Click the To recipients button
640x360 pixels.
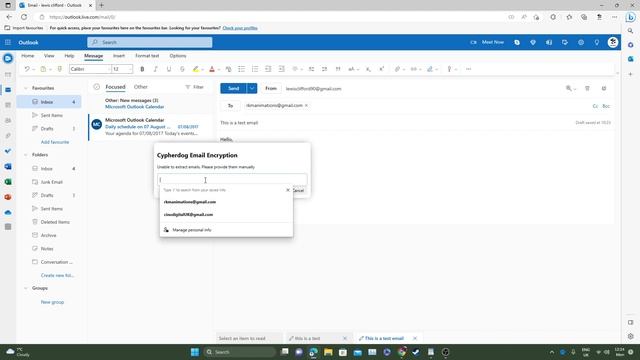(x=231, y=106)
